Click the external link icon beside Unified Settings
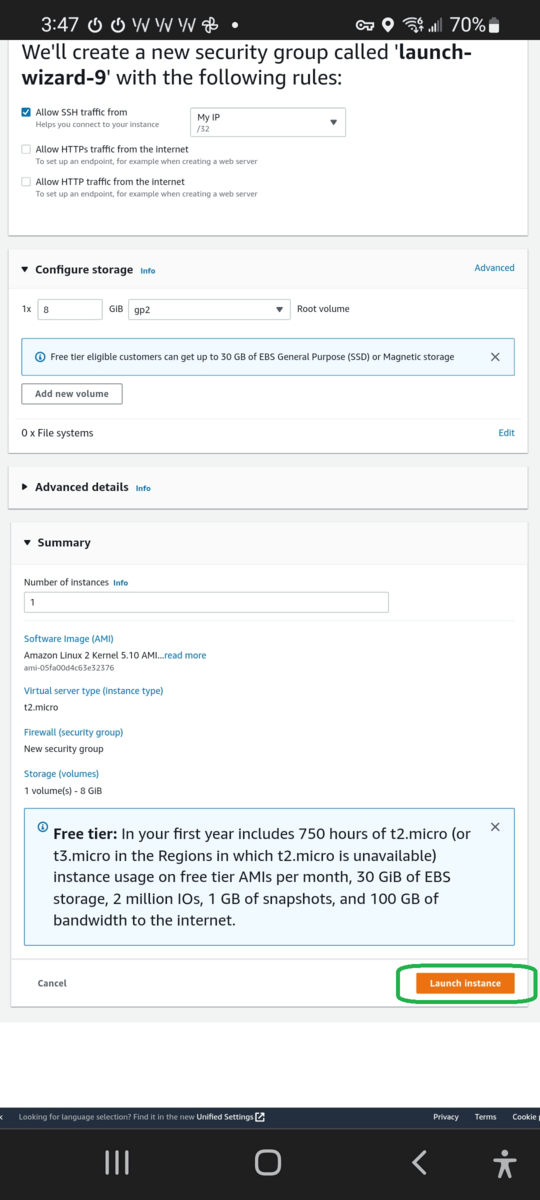The image size is (540, 1200). (x=260, y=1117)
